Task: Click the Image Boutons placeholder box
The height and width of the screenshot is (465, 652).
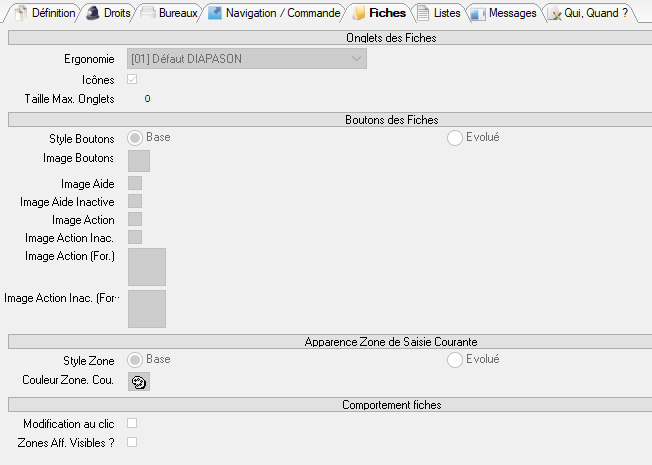Action: [x=139, y=160]
